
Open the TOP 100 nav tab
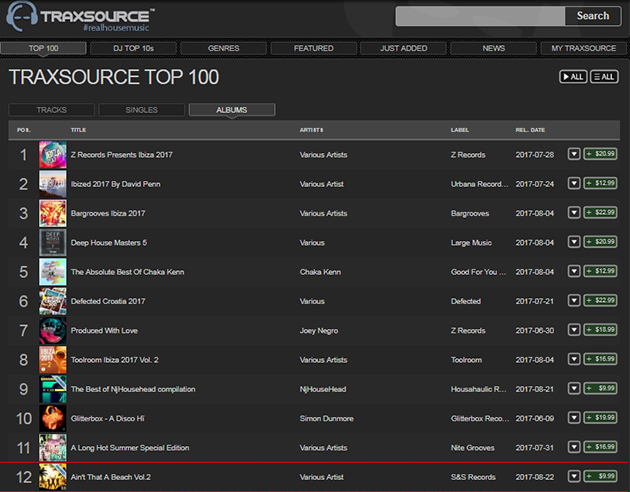pyautogui.click(x=43, y=48)
